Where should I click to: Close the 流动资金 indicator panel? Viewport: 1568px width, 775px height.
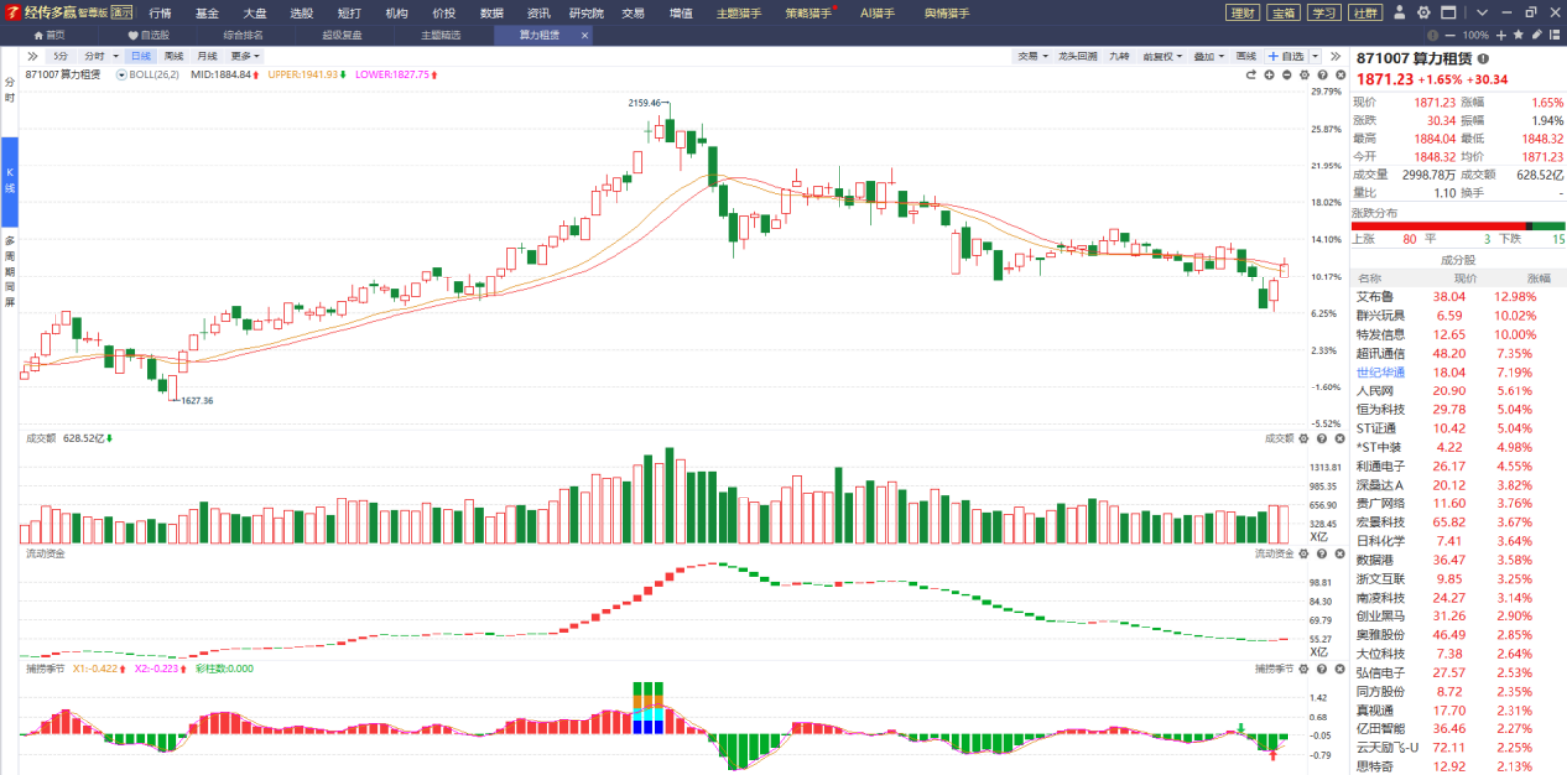[1340, 554]
